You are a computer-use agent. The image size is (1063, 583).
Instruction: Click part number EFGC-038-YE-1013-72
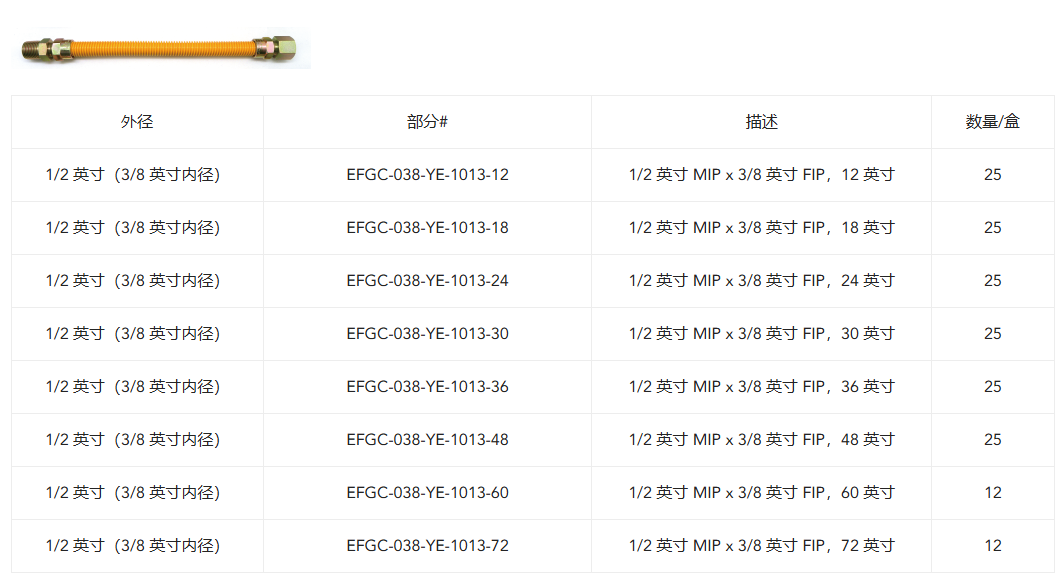427,546
